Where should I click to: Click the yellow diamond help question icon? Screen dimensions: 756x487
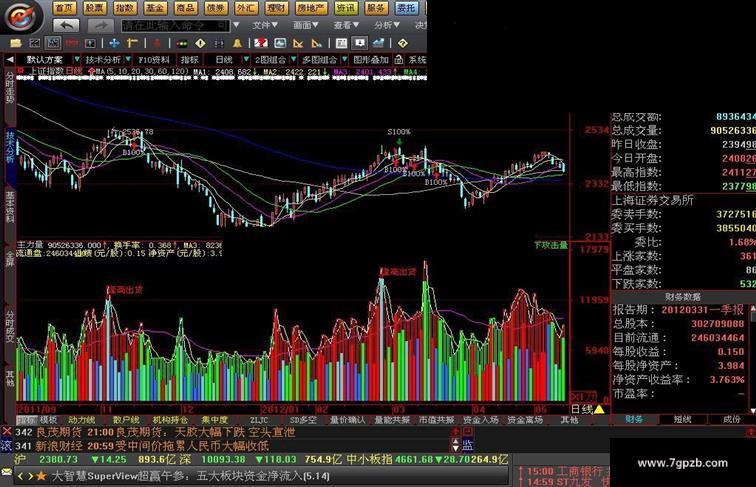click(403, 43)
